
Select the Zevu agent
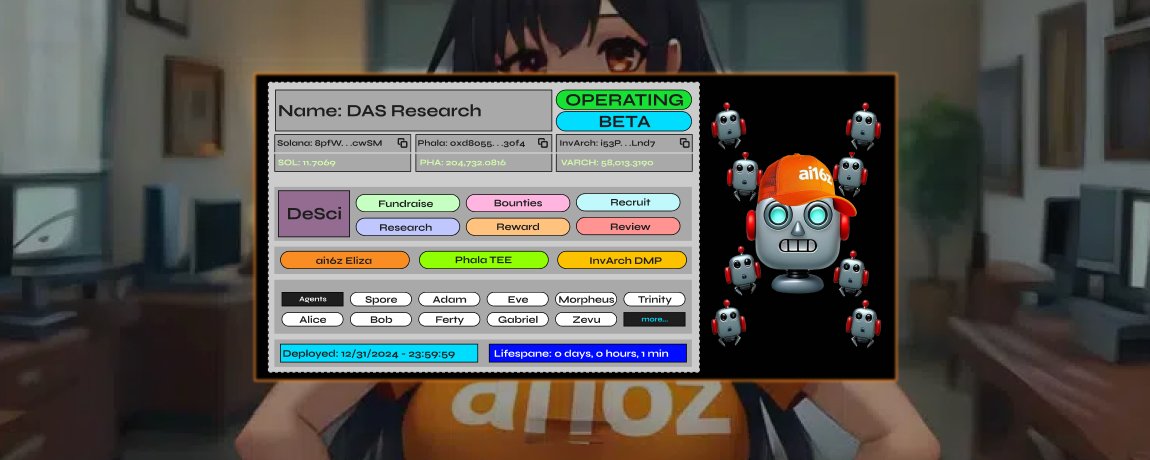[586, 319]
